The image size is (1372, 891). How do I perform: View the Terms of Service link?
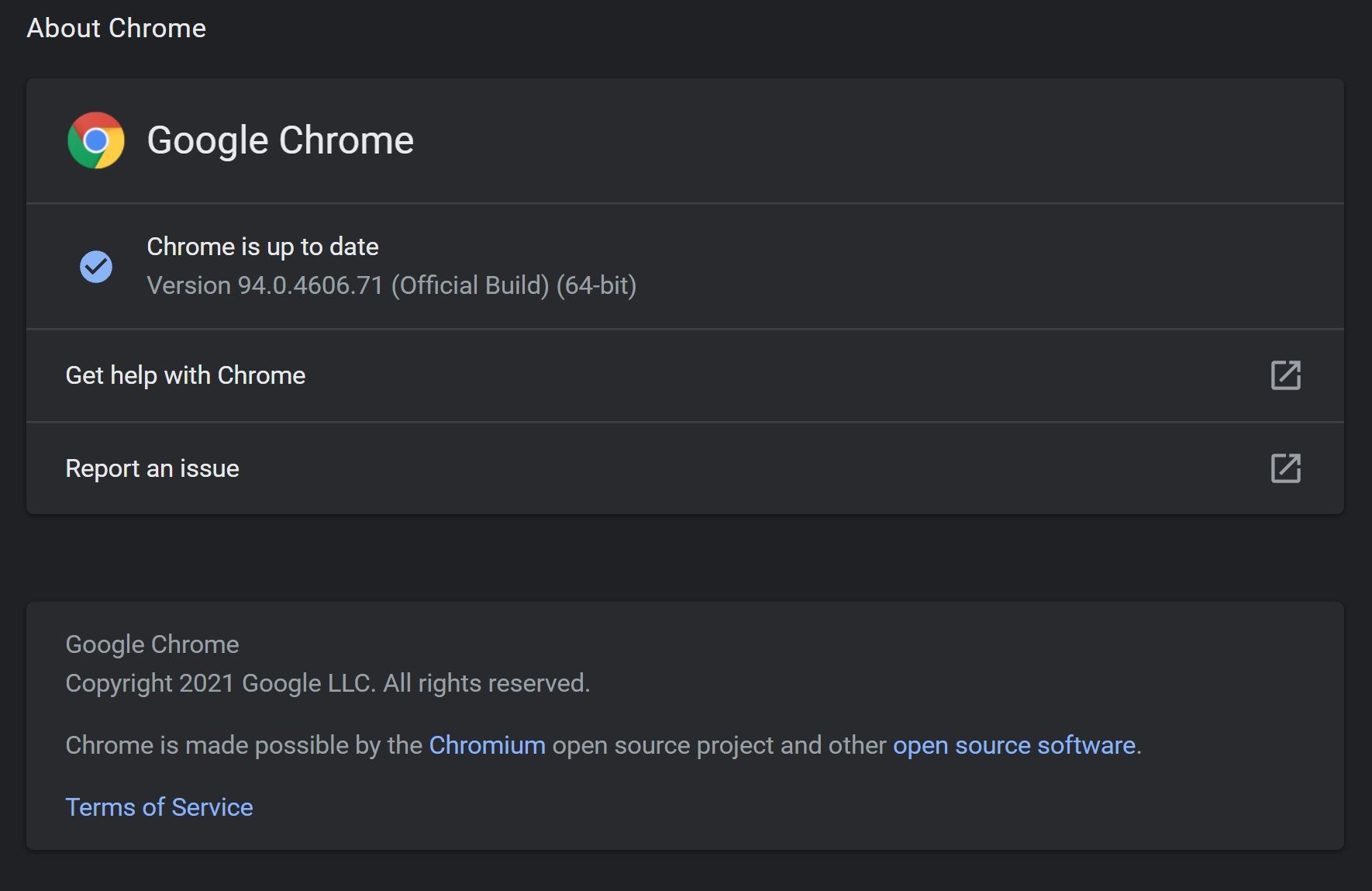[x=159, y=807]
